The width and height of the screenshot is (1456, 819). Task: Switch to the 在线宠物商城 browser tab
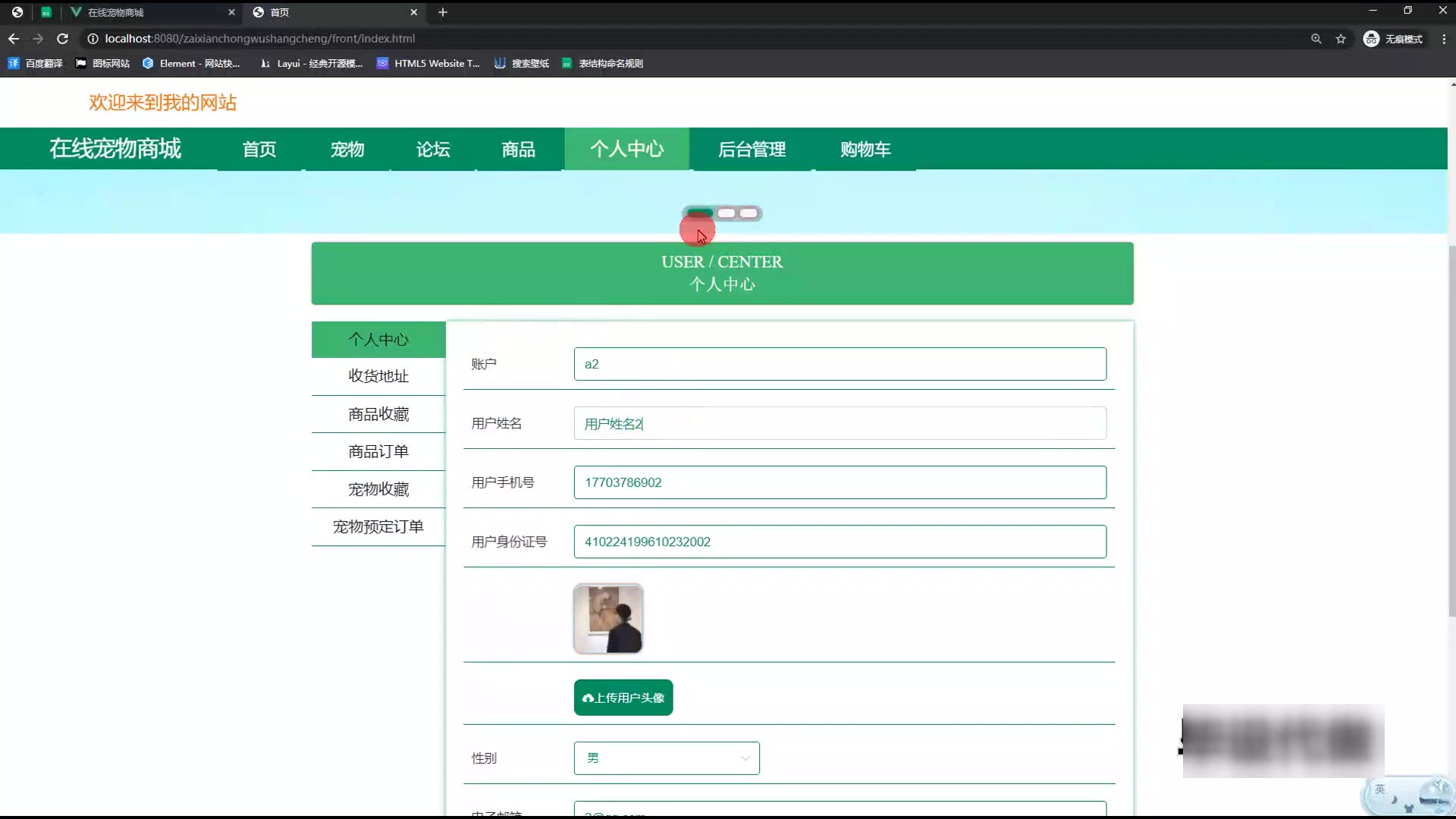click(152, 12)
